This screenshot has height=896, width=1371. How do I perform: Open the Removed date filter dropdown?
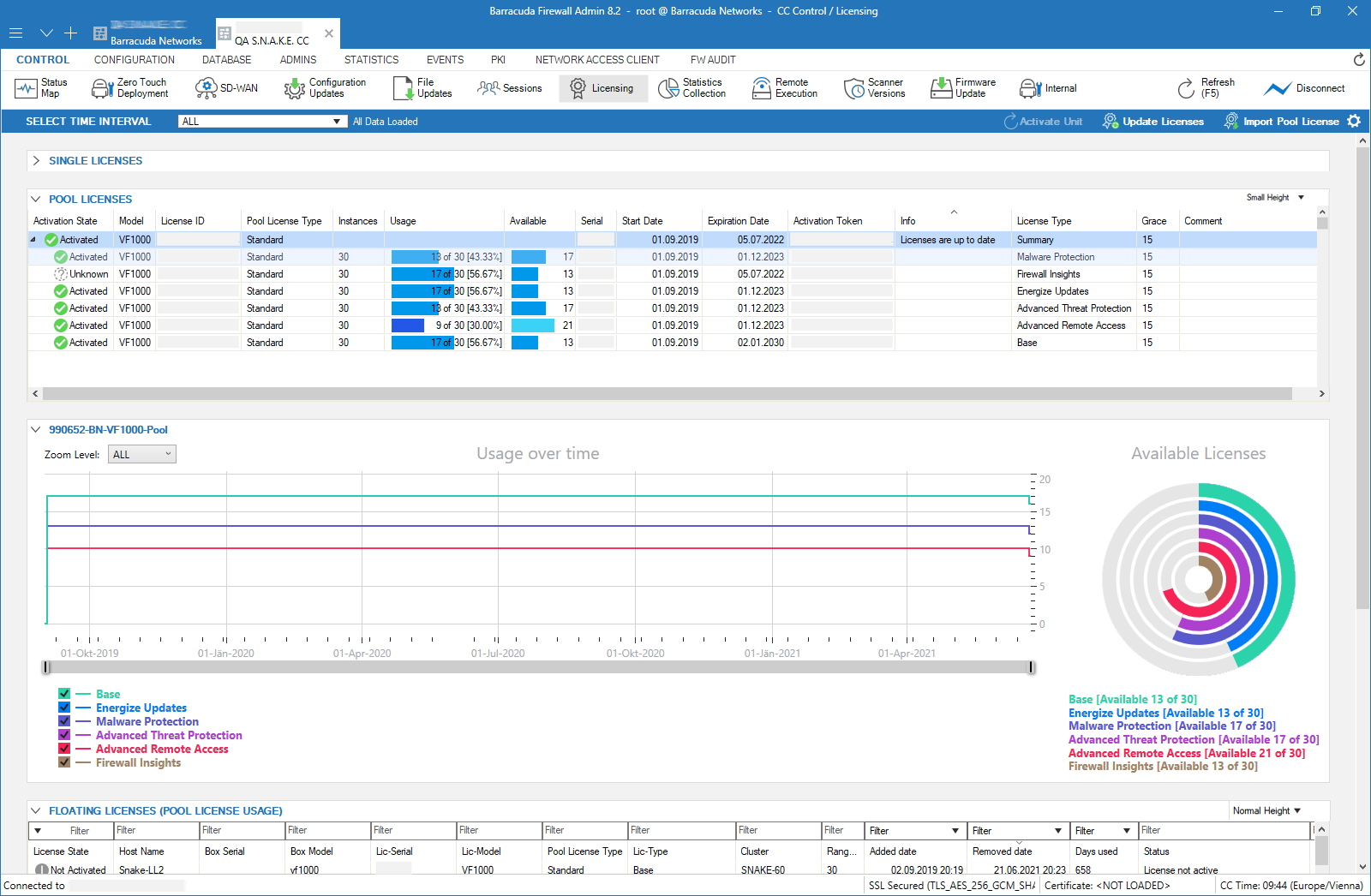(x=1057, y=831)
